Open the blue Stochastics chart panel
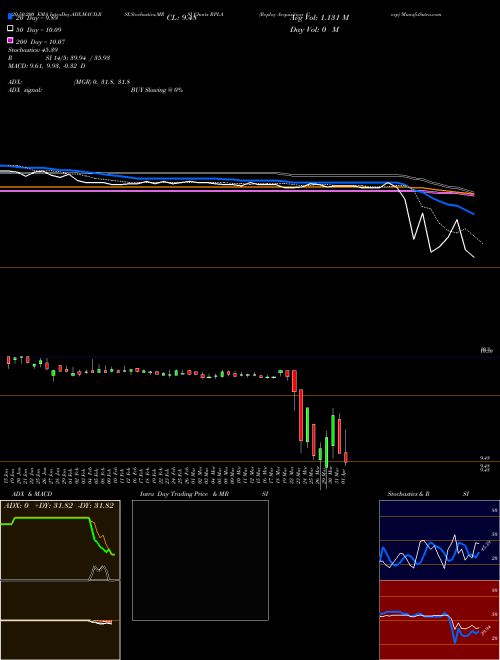 [439, 540]
